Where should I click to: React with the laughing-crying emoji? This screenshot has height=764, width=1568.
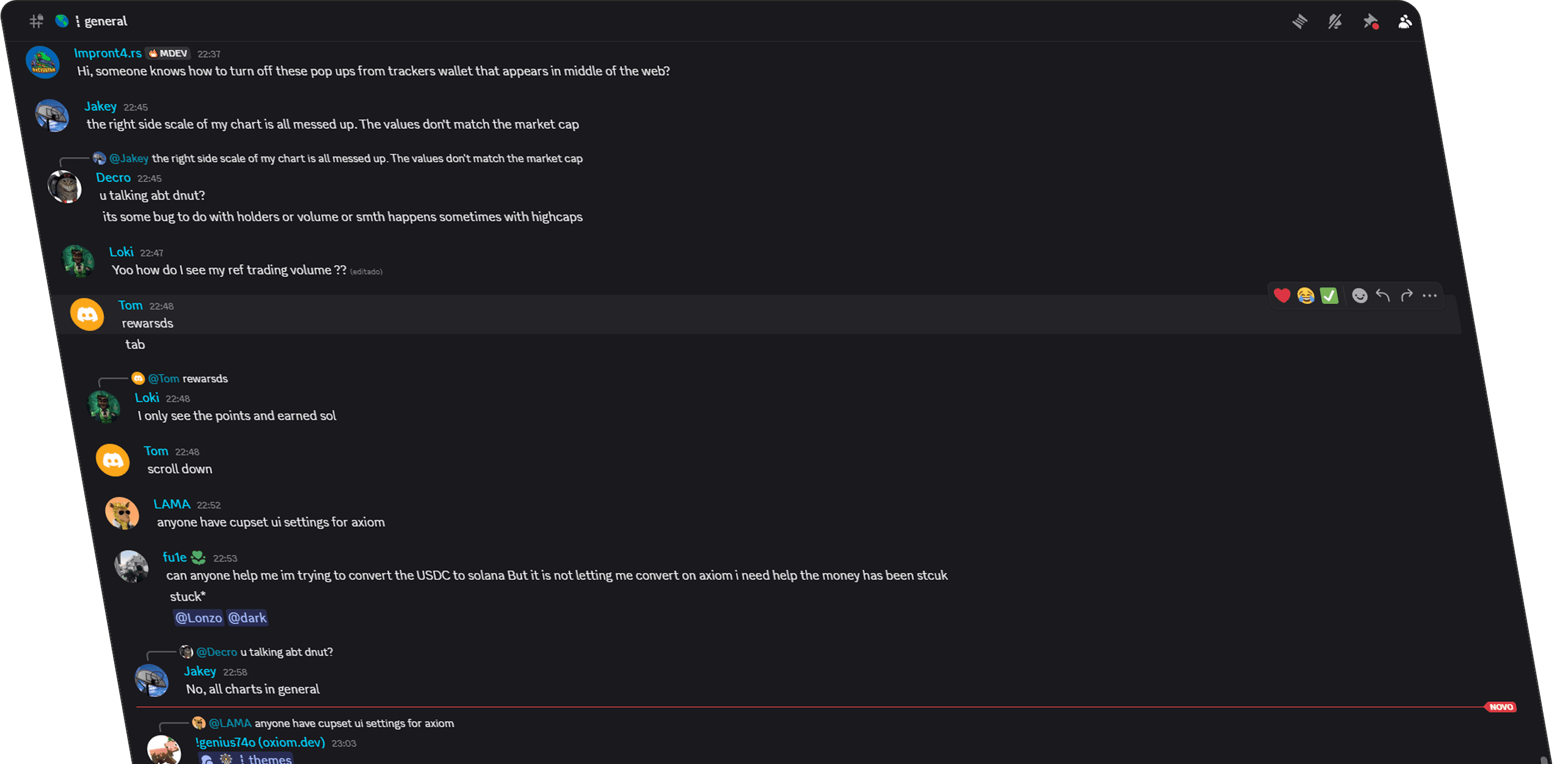point(1305,296)
